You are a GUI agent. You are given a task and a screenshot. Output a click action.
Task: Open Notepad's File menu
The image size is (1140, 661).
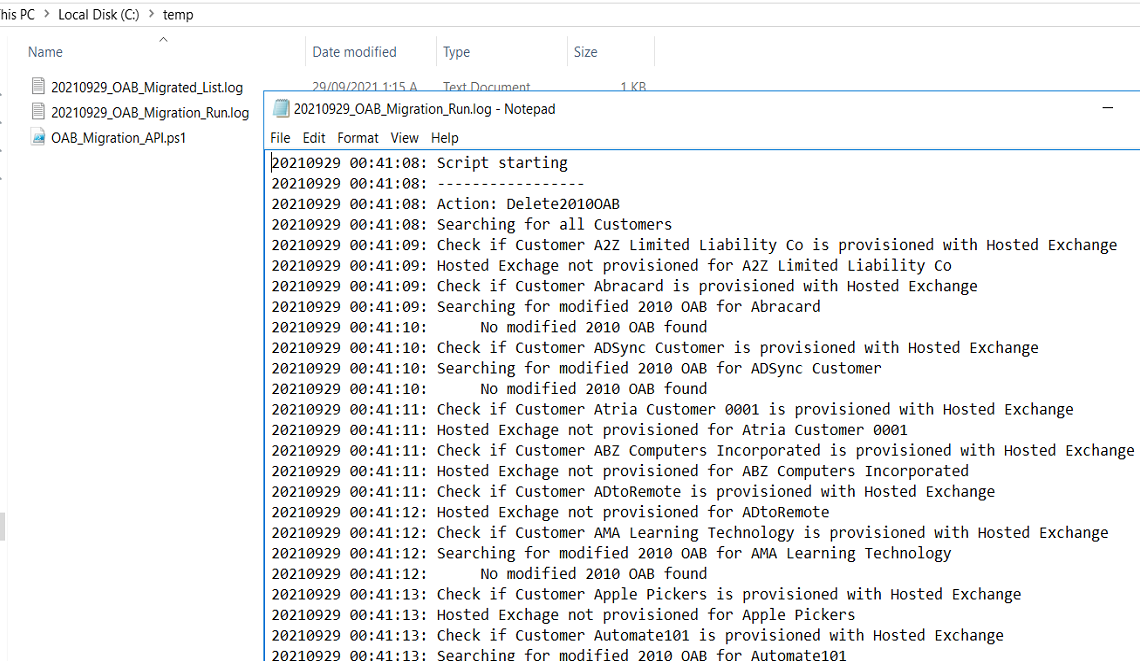pos(280,138)
